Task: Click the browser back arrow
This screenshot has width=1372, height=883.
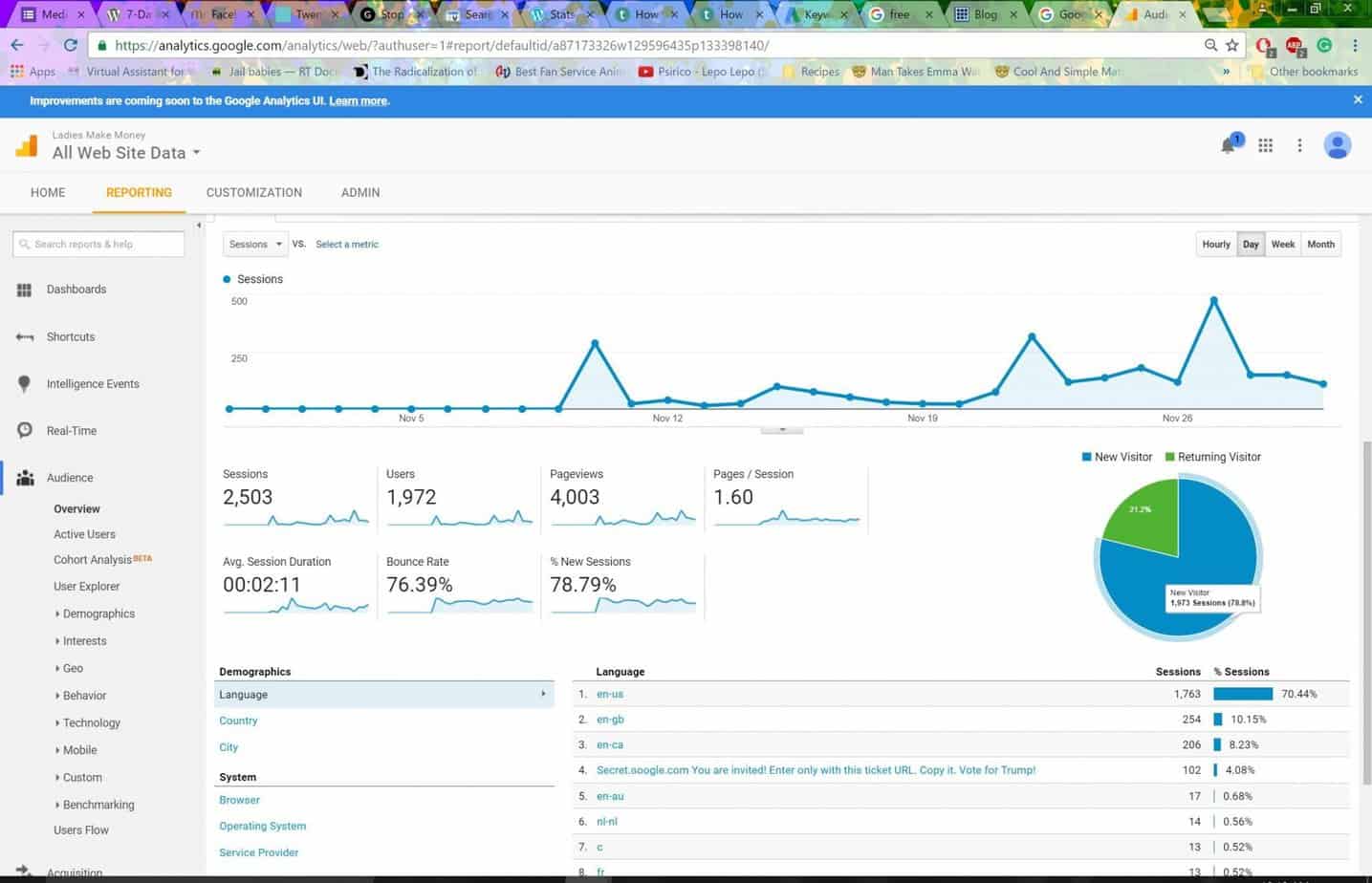Action: tap(17, 45)
